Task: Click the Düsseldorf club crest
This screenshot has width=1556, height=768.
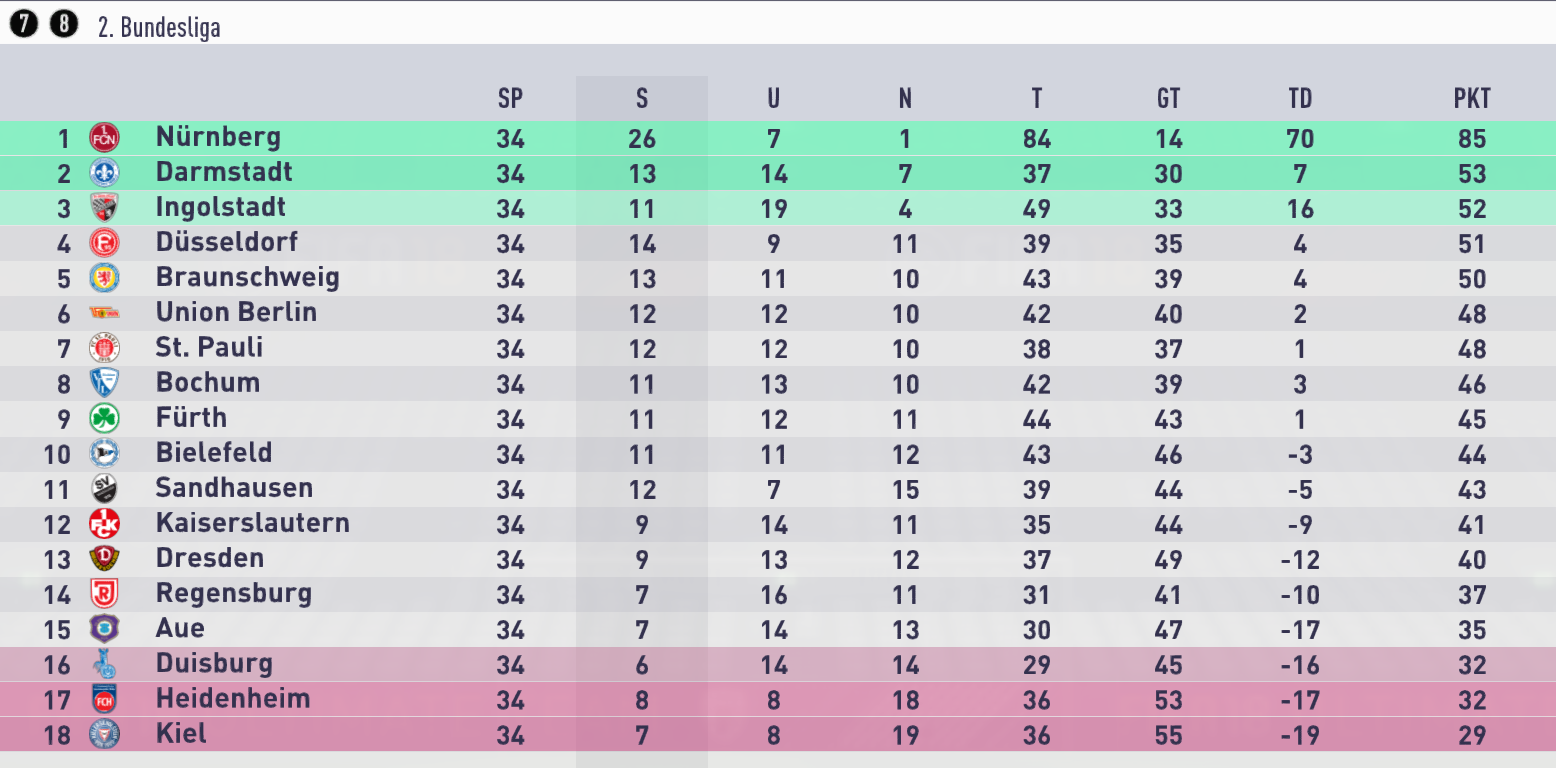Action: [104, 243]
